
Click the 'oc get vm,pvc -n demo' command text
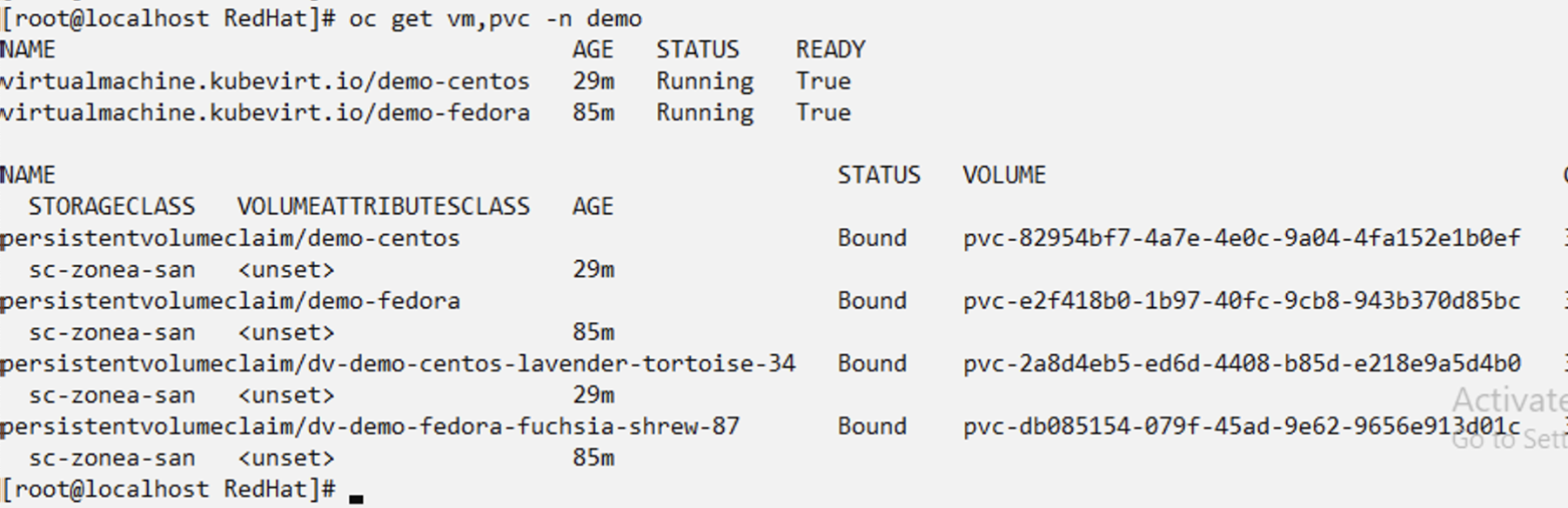pyautogui.click(x=495, y=18)
